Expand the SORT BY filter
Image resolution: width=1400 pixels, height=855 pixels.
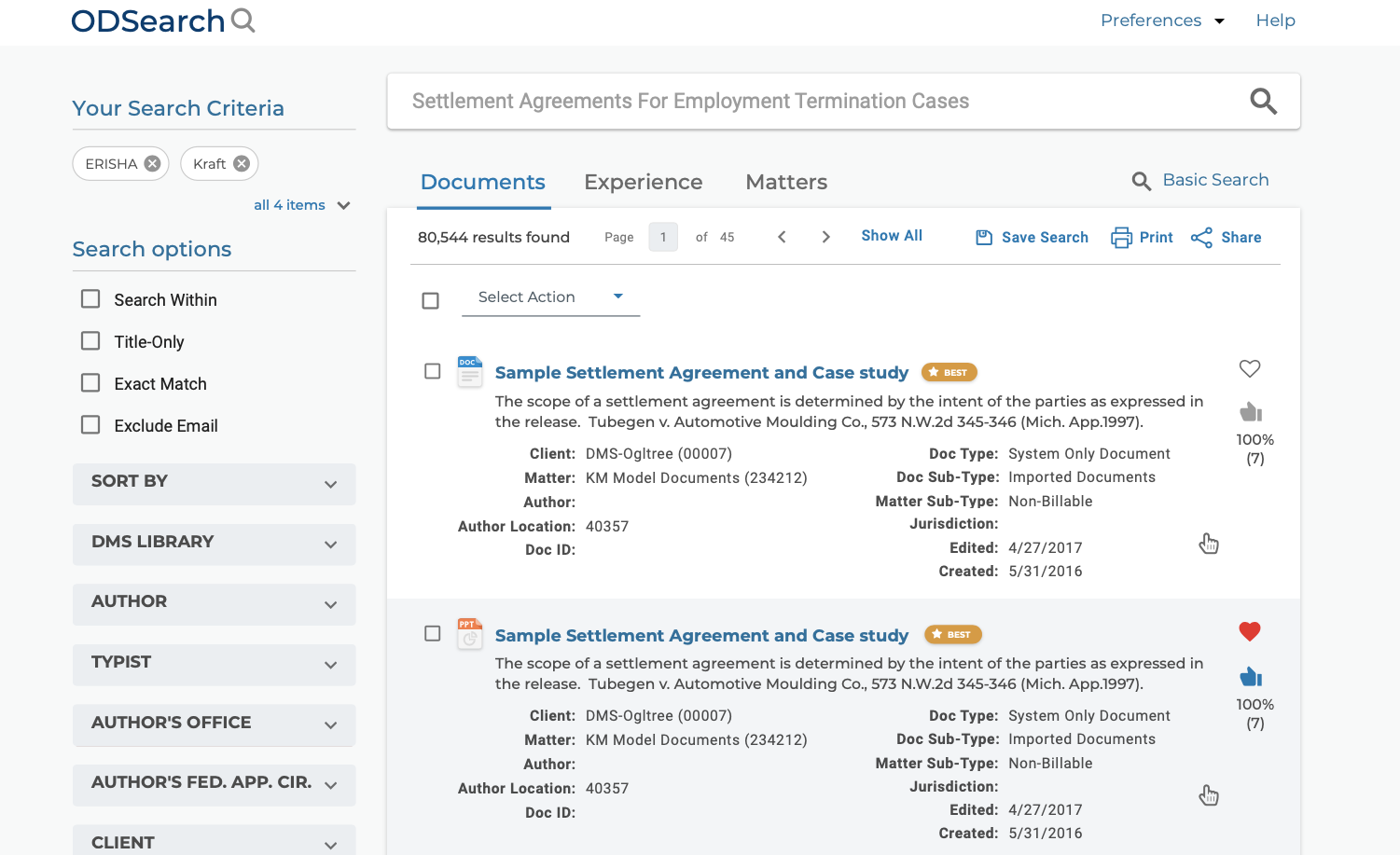point(214,484)
